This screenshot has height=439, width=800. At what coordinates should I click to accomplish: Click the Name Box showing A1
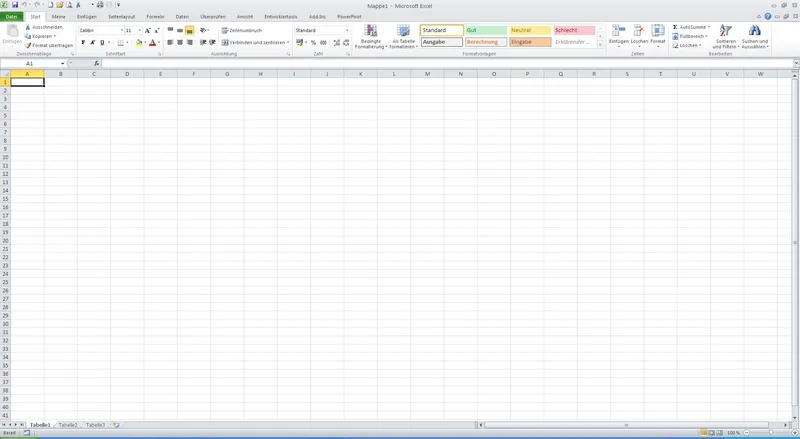[32, 63]
